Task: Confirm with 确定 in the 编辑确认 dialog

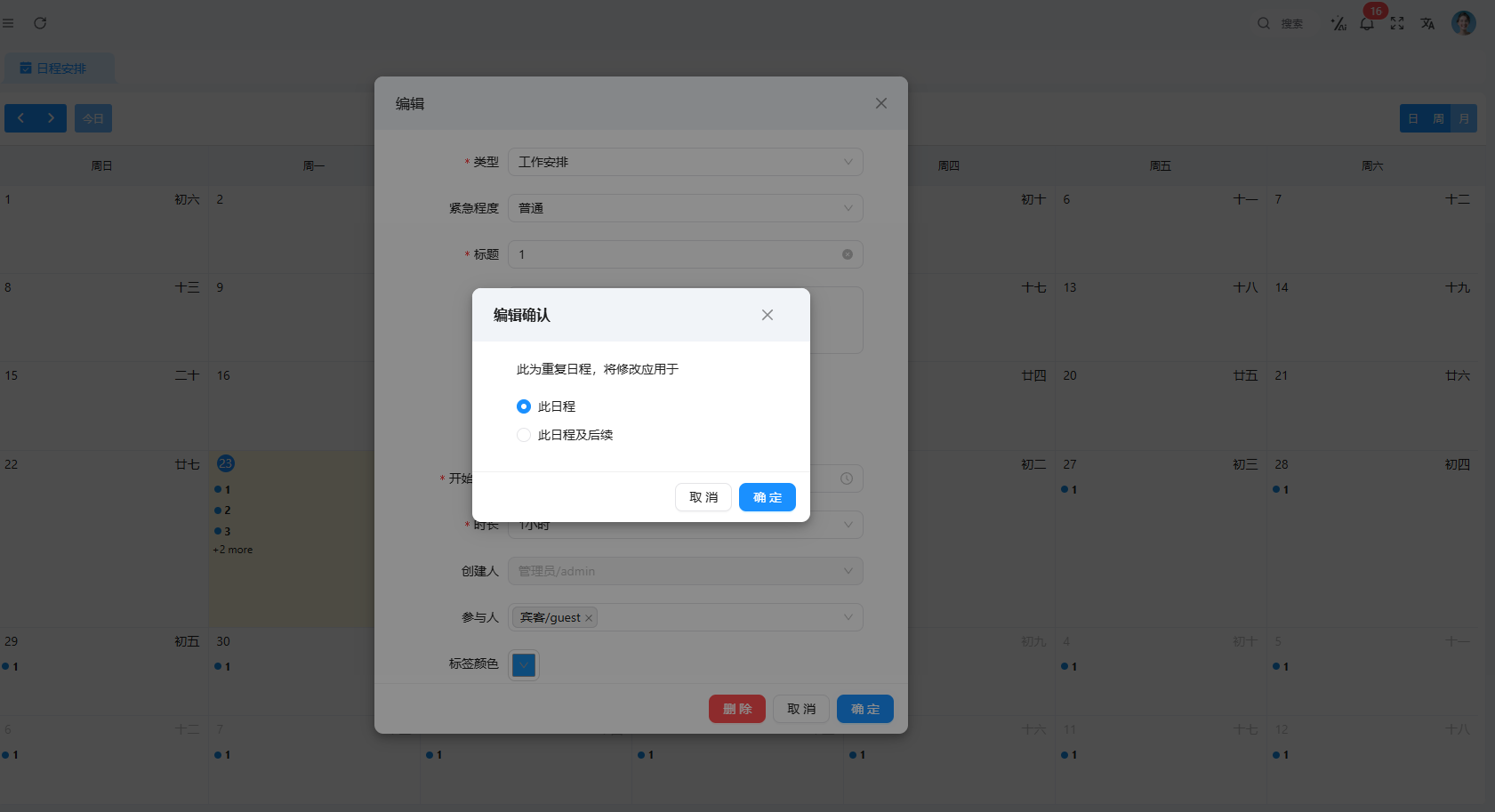Action: (x=768, y=497)
